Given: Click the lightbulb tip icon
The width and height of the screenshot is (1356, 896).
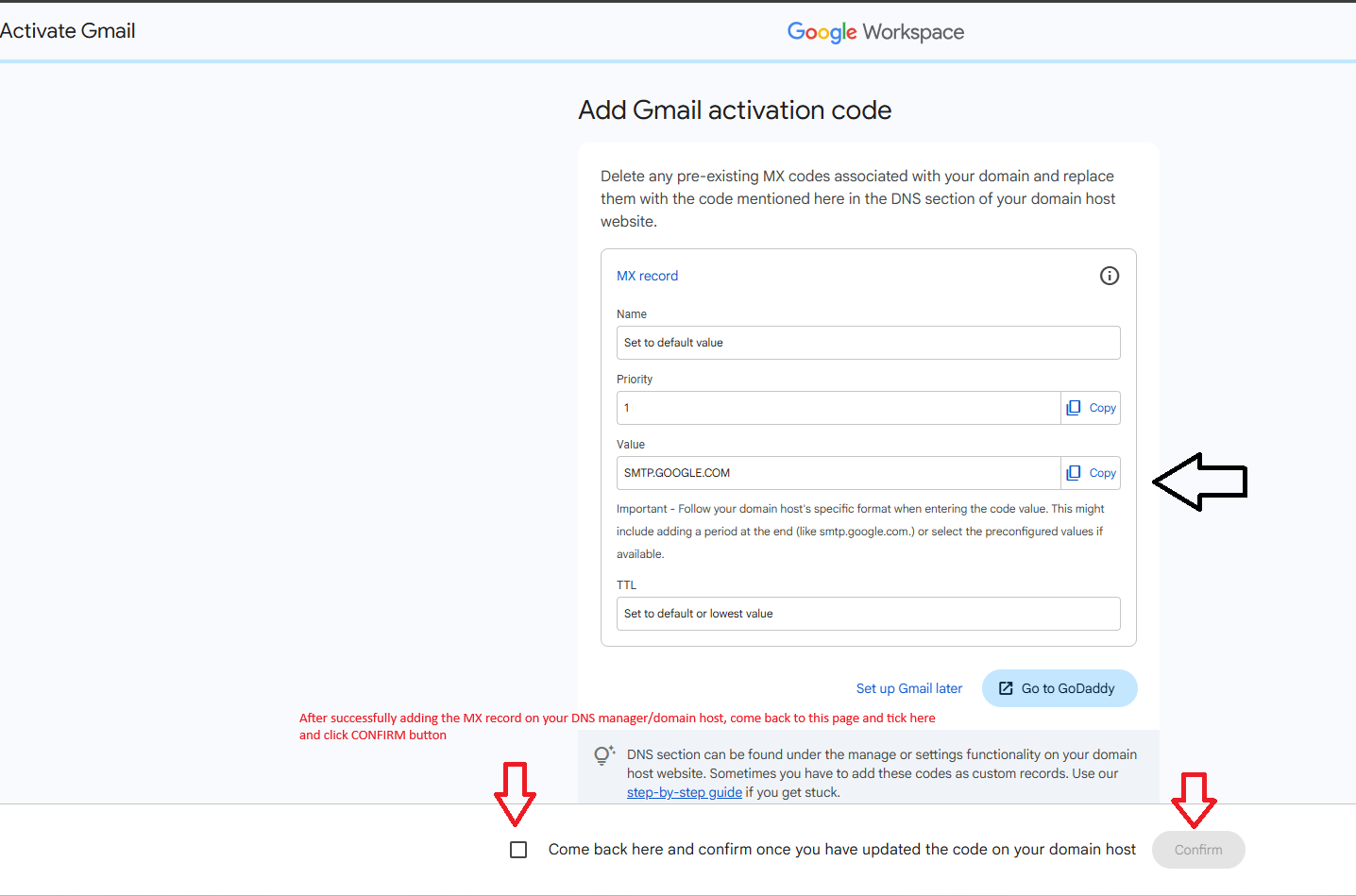Looking at the screenshot, I should coord(603,755).
